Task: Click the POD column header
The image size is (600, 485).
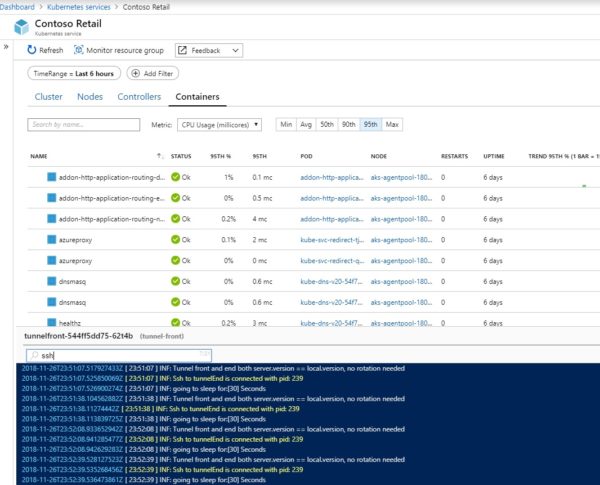Action: [307, 156]
